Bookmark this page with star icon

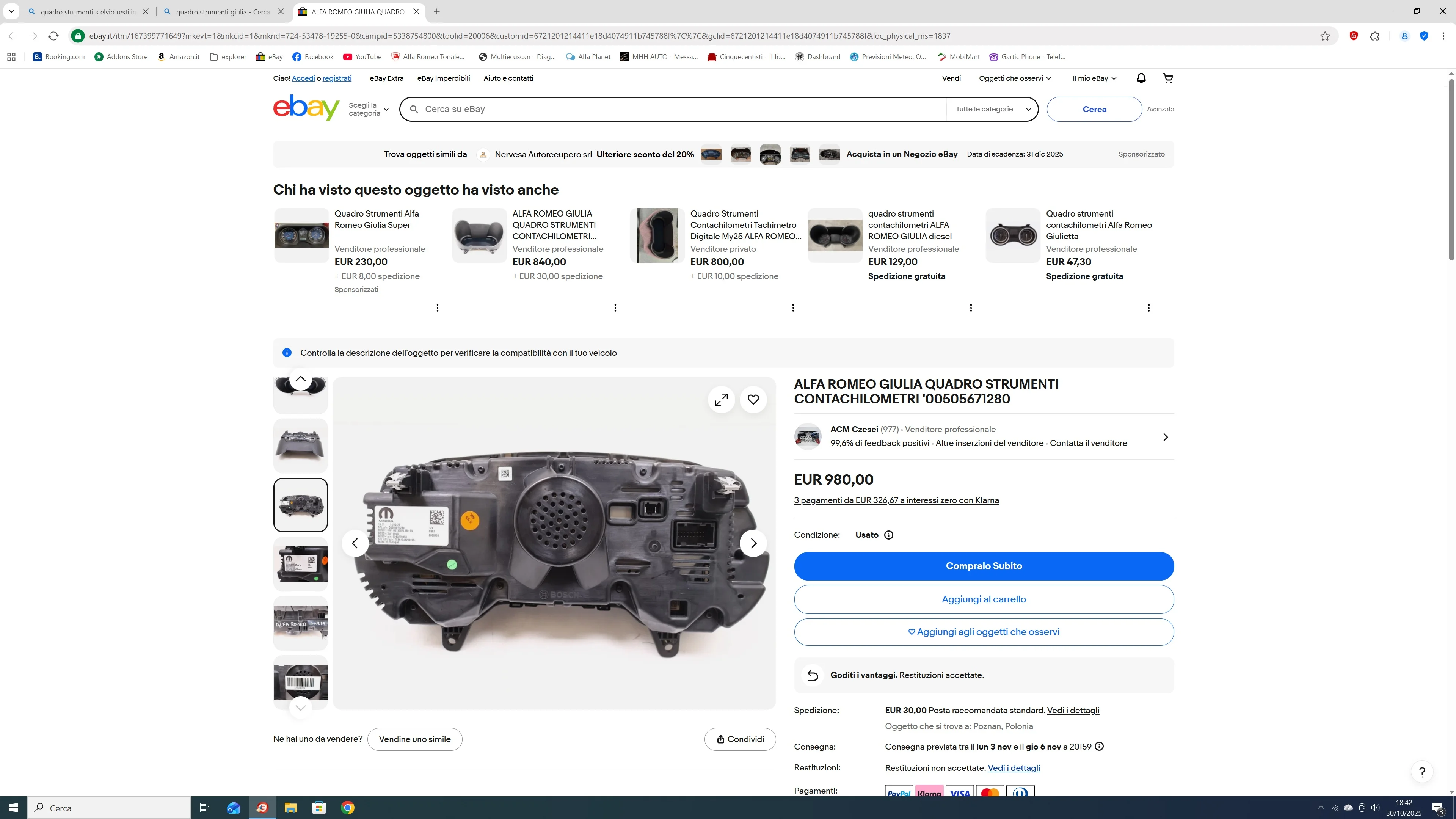click(1325, 36)
